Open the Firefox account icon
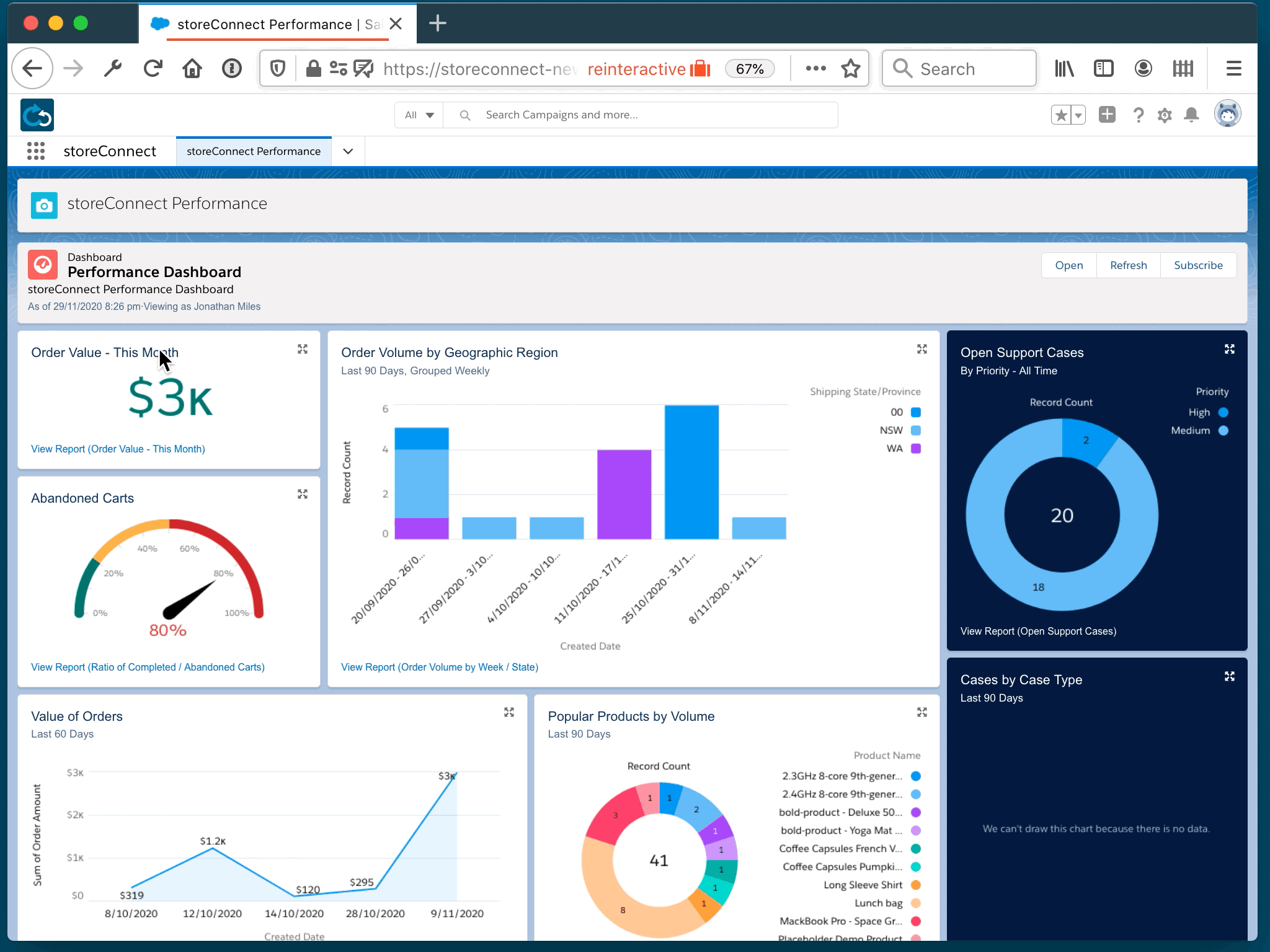This screenshot has height=952, width=1270. click(x=1143, y=68)
